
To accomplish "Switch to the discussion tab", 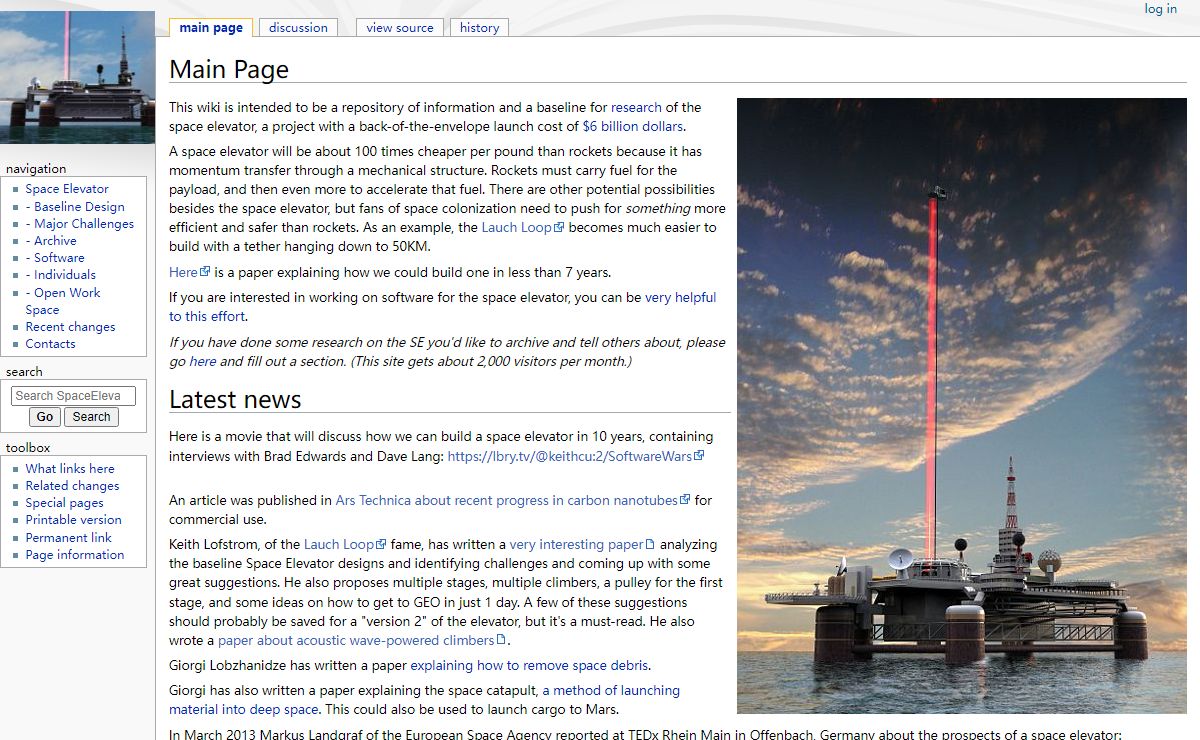I will click(x=298, y=28).
